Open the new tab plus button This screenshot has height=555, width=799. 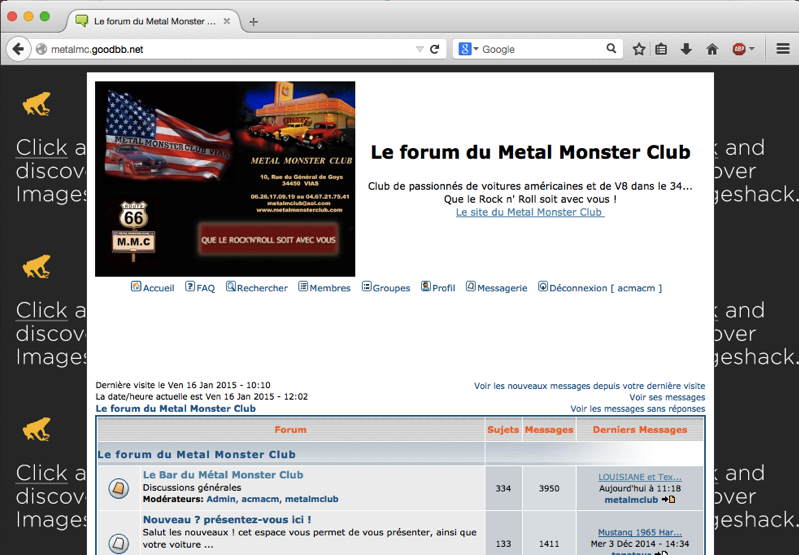point(253,21)
